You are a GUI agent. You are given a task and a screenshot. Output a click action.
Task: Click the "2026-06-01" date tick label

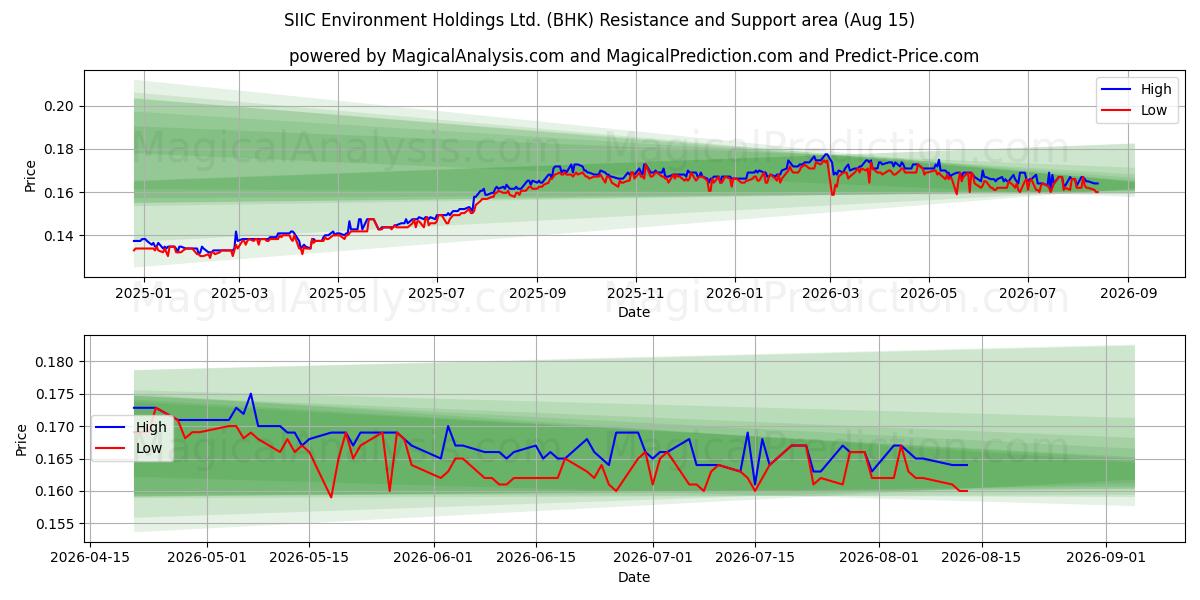point(435,558)
